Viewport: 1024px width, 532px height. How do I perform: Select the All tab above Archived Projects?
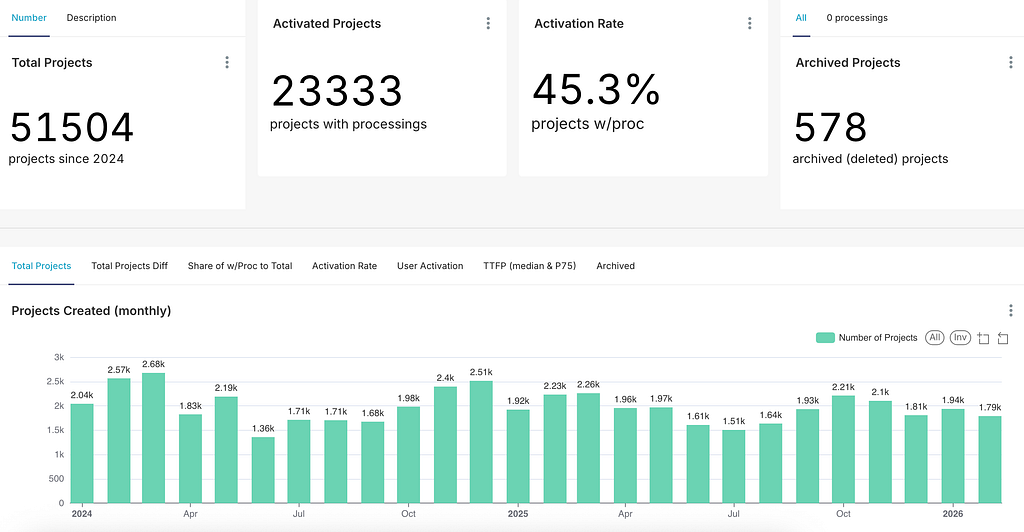tap(801, 18)
